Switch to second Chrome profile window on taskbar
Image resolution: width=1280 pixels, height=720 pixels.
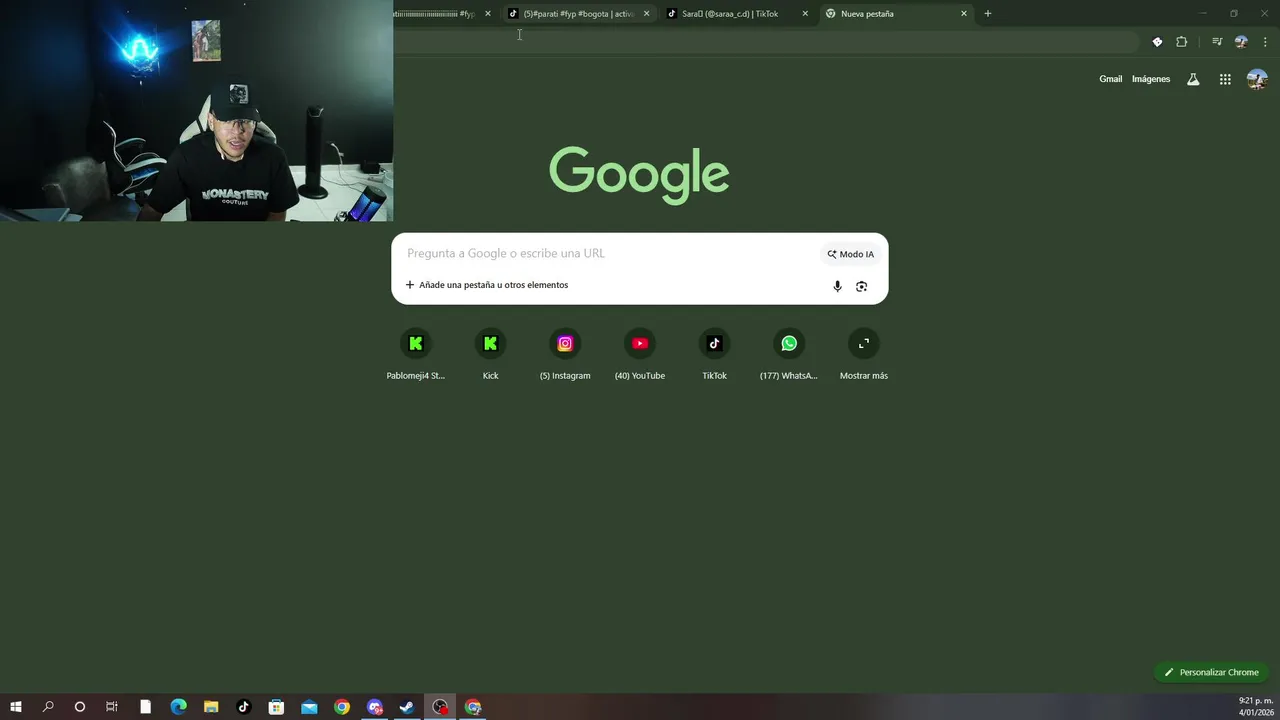[473, 707]
